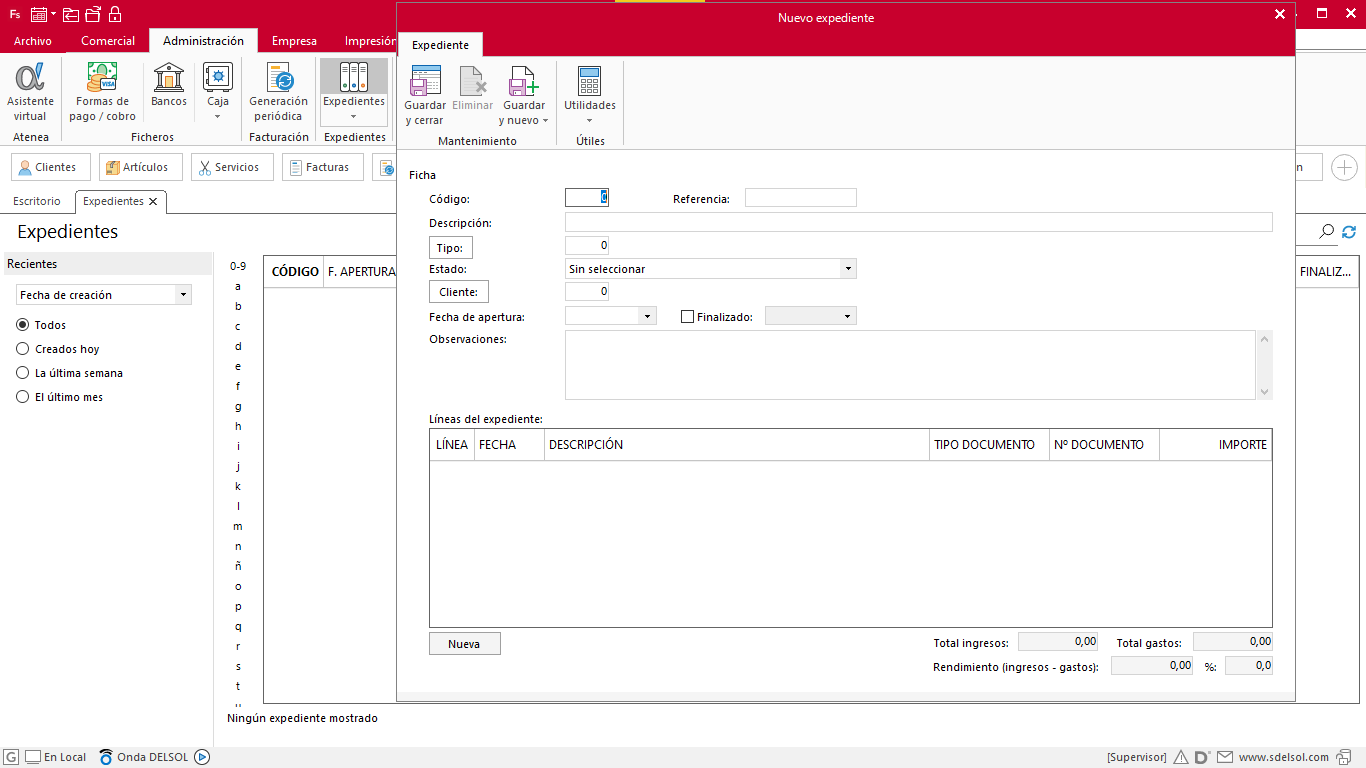Click into the Descripción input field
Image resolution: width=1366 pixels, height=768 pixels.
click(918, 222)
